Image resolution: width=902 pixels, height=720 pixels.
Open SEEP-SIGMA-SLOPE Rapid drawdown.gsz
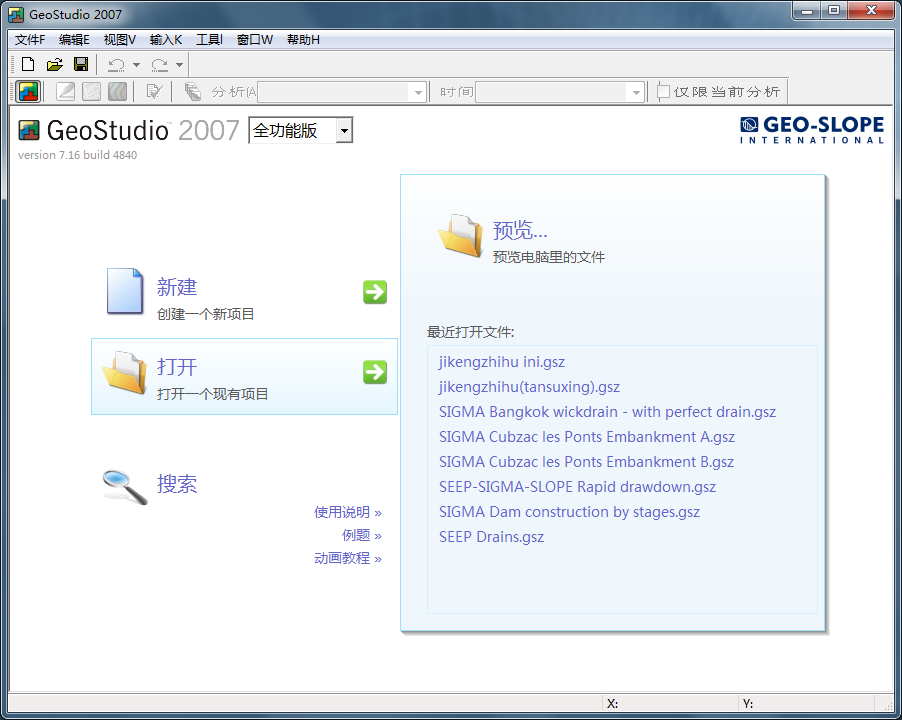tap(578, 487)
